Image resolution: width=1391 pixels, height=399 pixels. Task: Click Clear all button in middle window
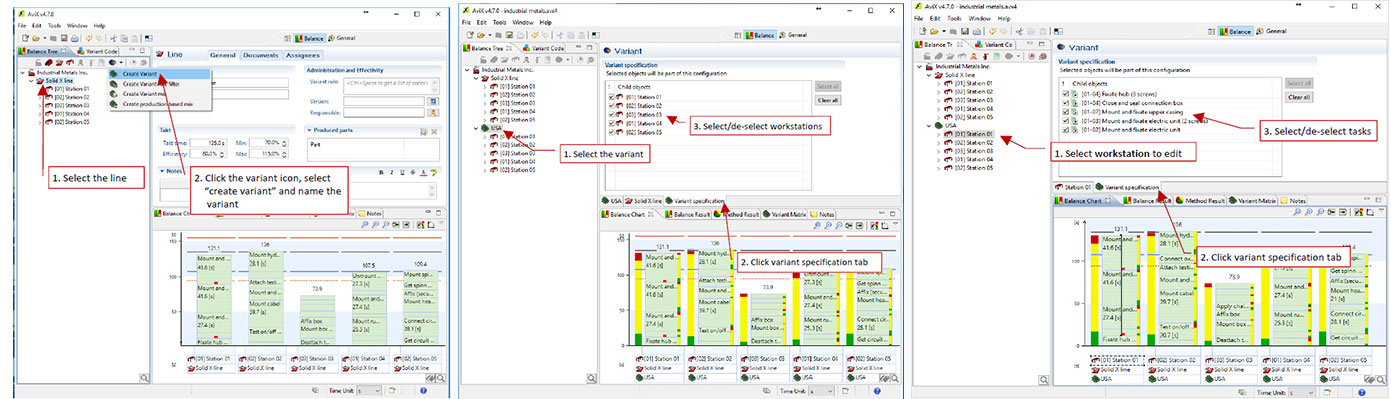[x=828, y=100]
